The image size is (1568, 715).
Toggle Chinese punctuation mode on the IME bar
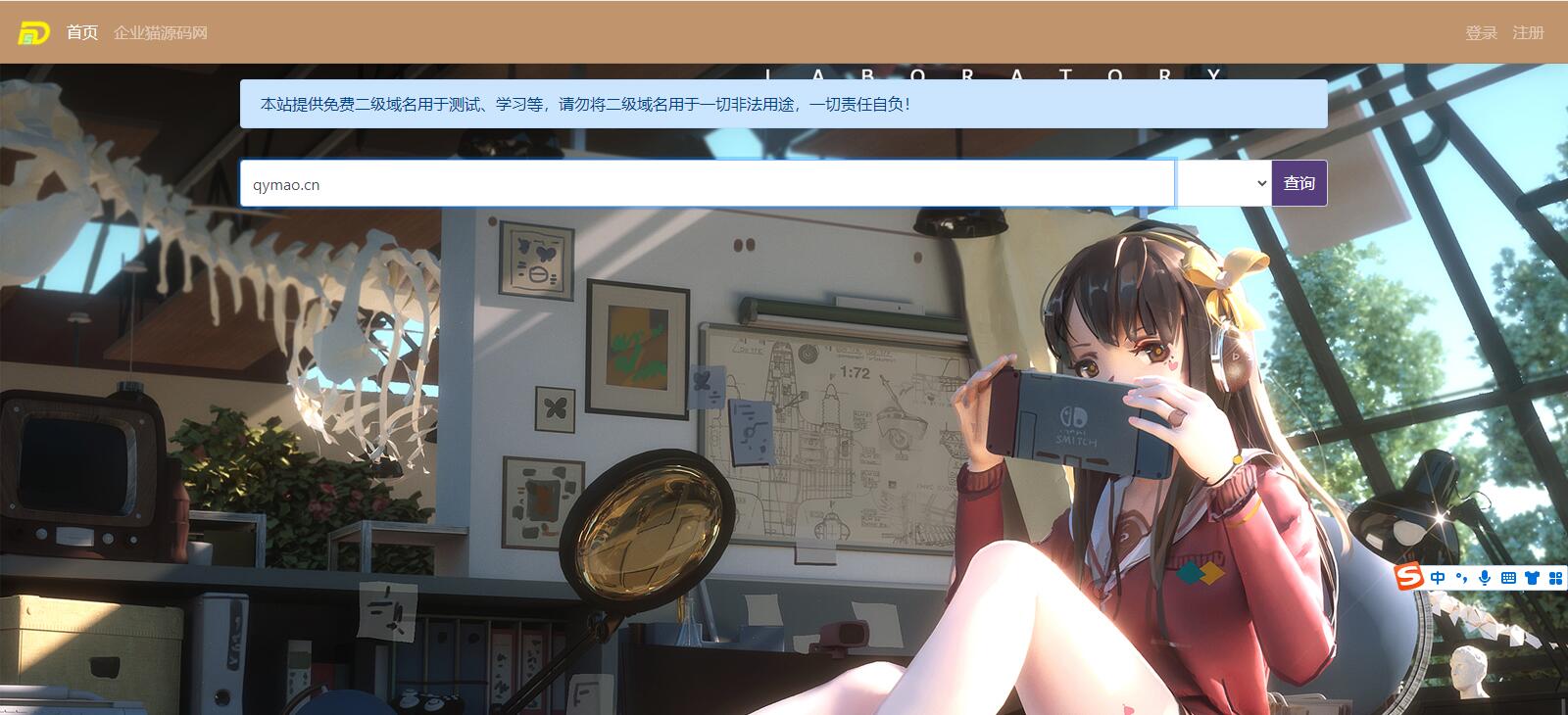click(x=1462, y=578)
